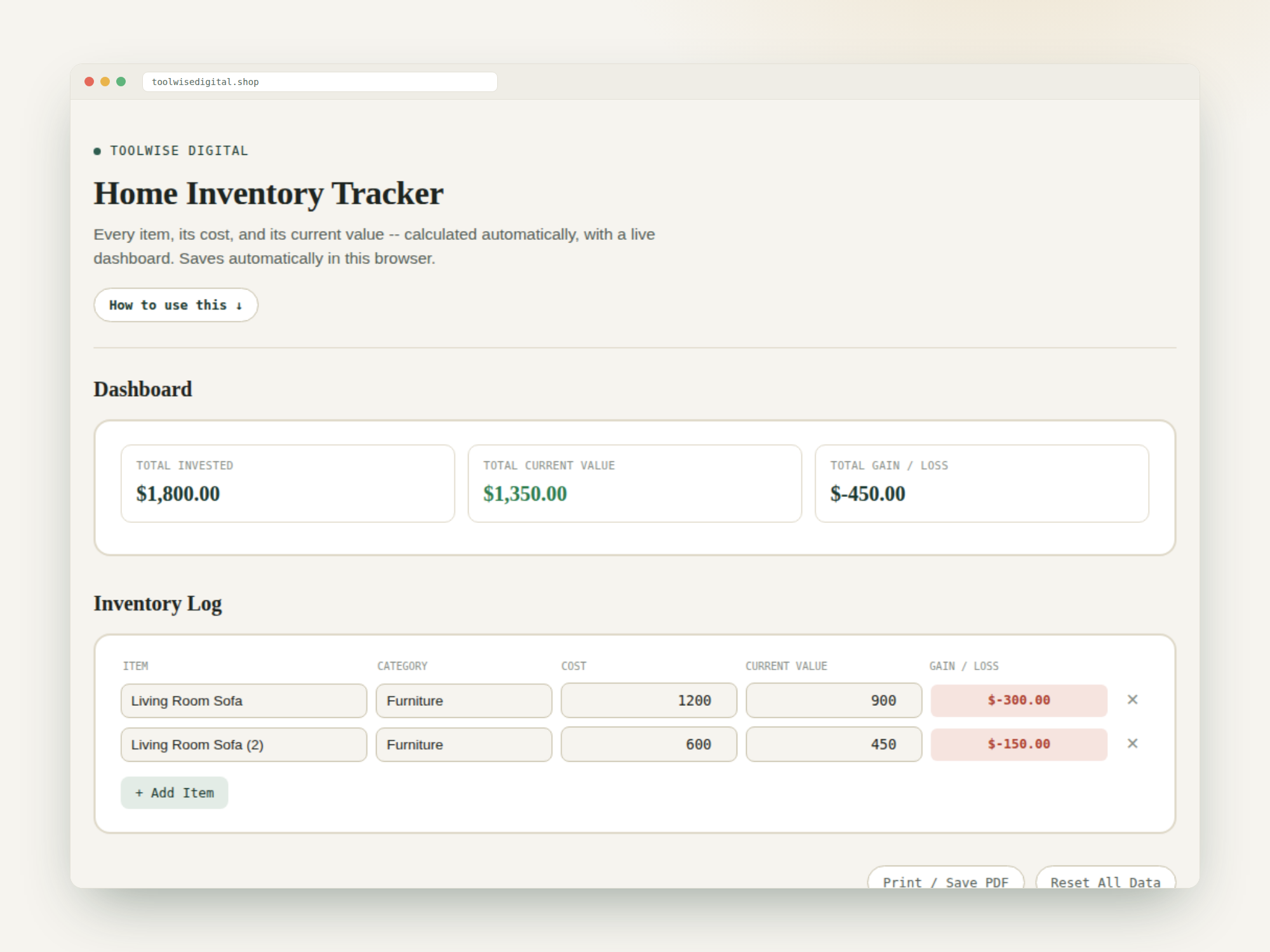Click the Total Gain / Loss $-450.00 figure
This screenshot has width=1270, height=952.
pyautogui.click(x=868, y=494)
